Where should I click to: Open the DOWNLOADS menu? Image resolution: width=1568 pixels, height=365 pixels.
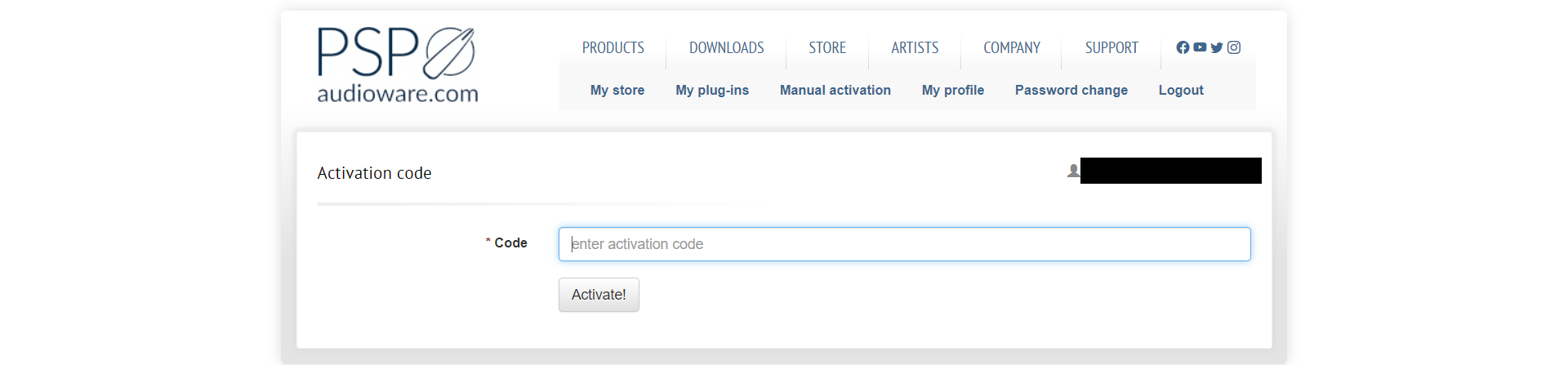click(727, 48)
